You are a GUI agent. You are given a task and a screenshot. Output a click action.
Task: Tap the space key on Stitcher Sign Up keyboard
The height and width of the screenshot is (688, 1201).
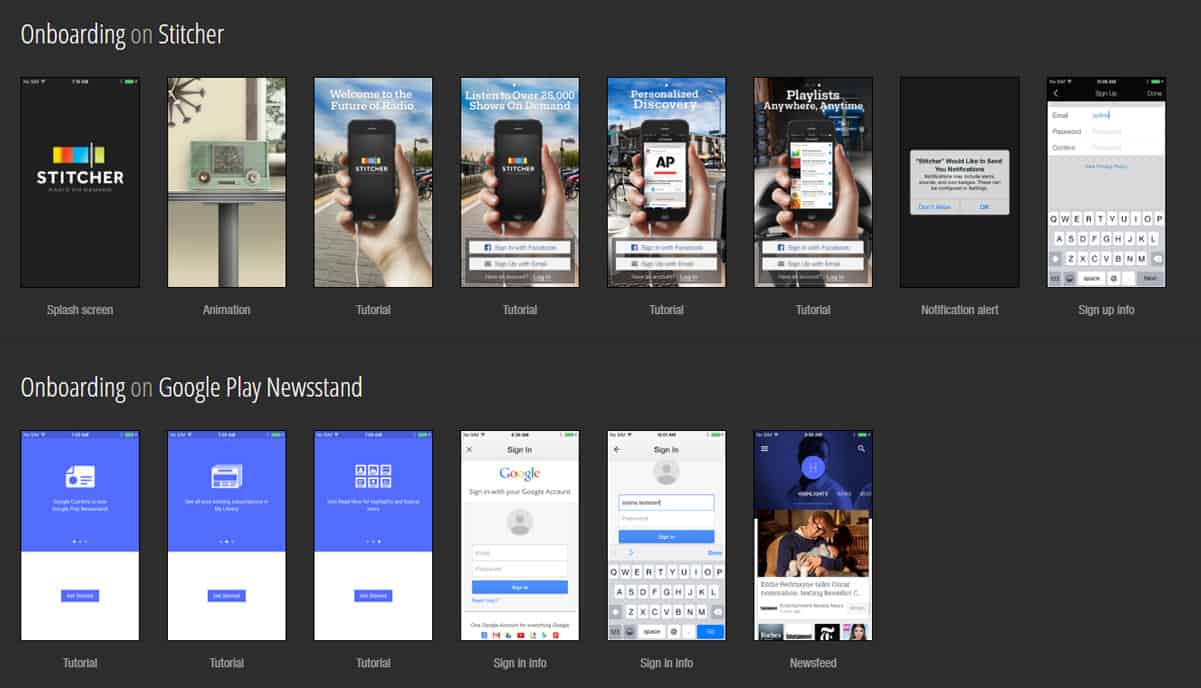point(1091,278)
